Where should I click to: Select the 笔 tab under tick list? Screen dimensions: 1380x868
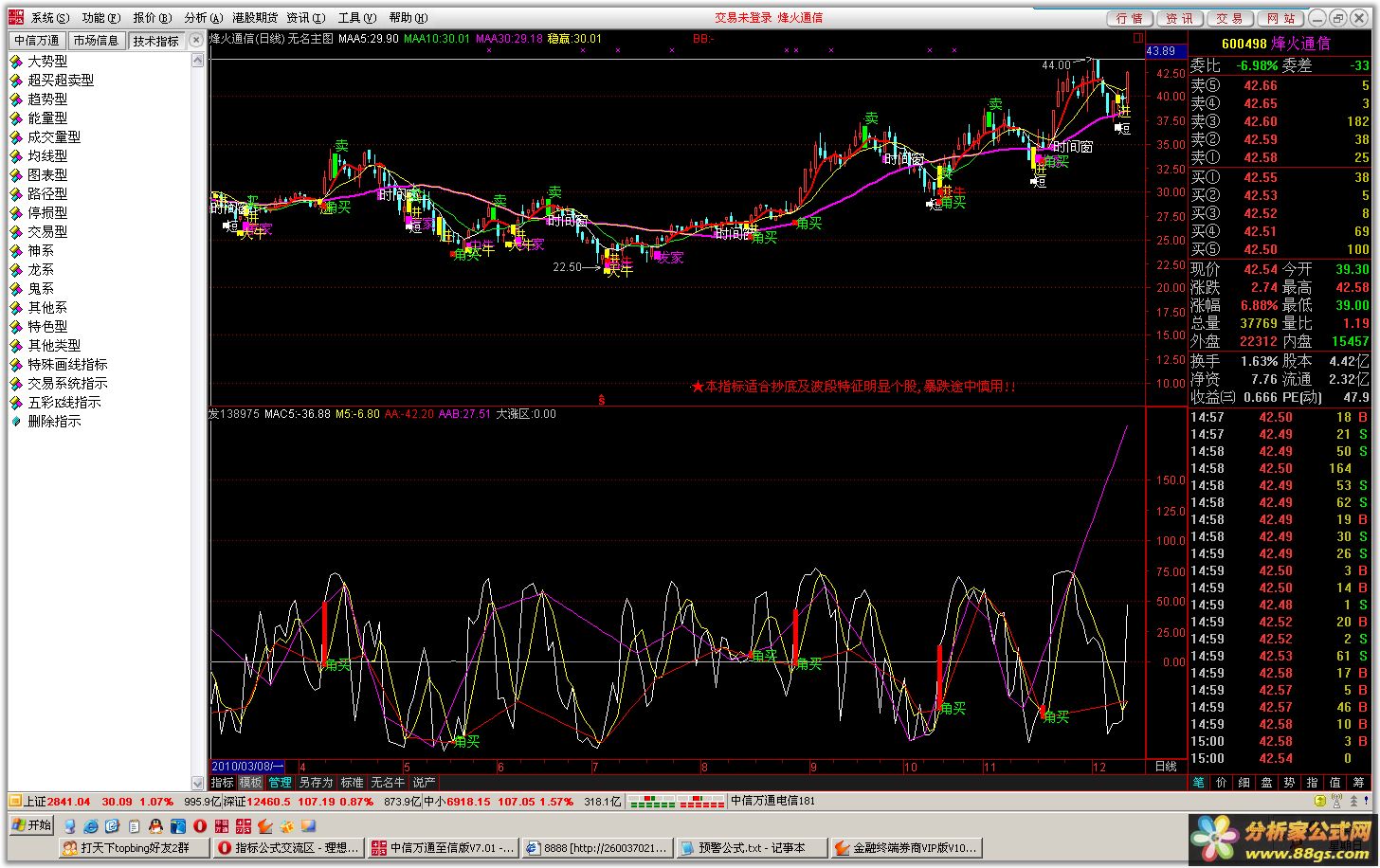1198,783
